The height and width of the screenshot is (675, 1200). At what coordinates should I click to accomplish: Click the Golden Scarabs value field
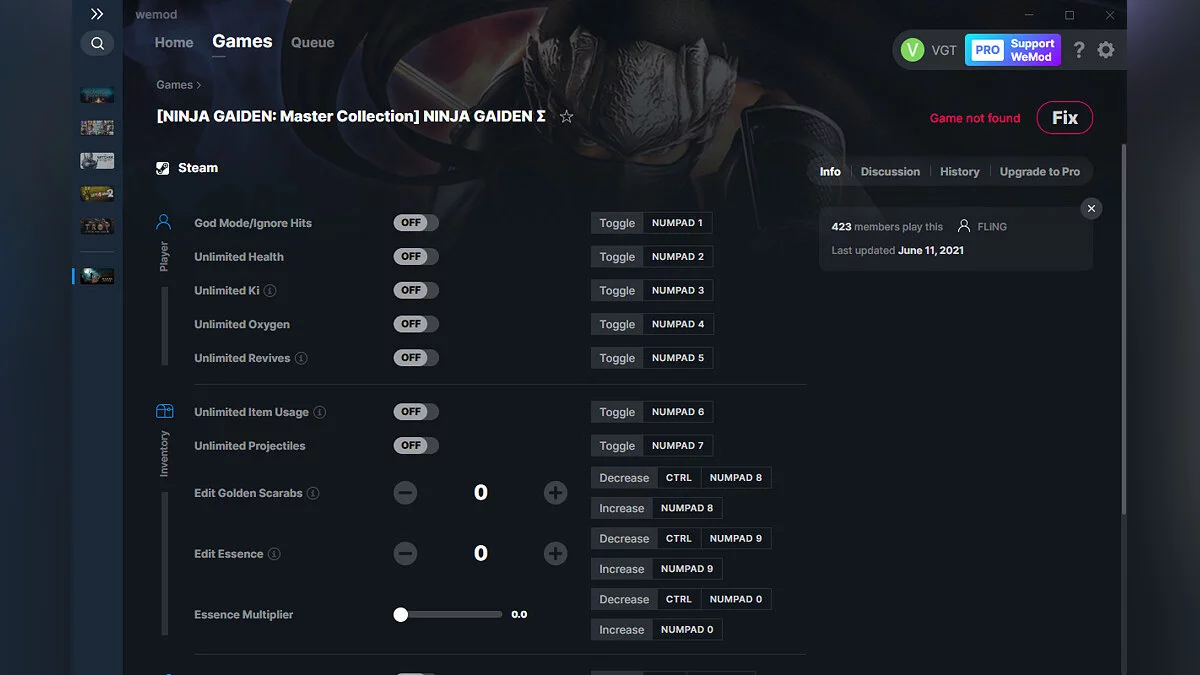(481, 493)
